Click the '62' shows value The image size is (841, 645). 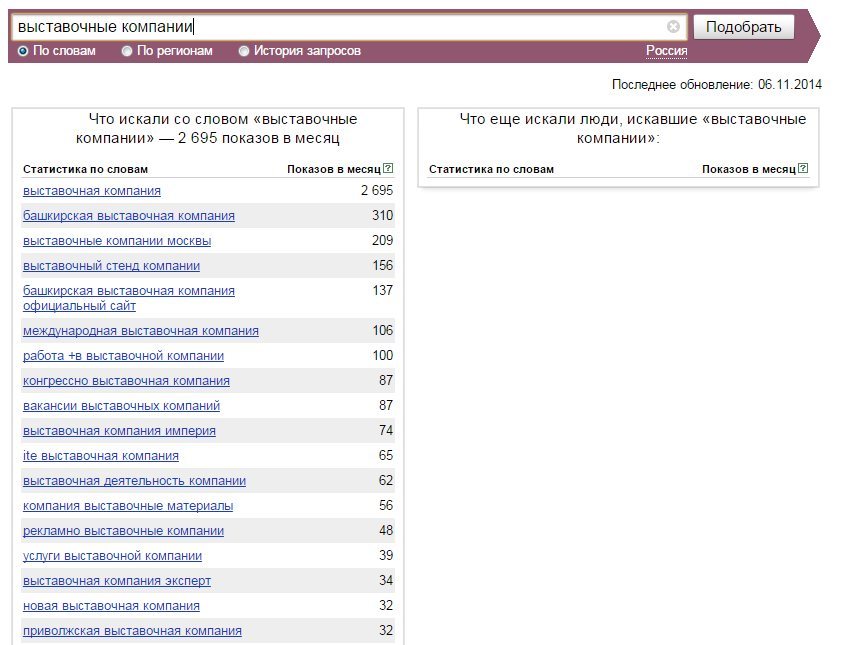tap(386, 480)
